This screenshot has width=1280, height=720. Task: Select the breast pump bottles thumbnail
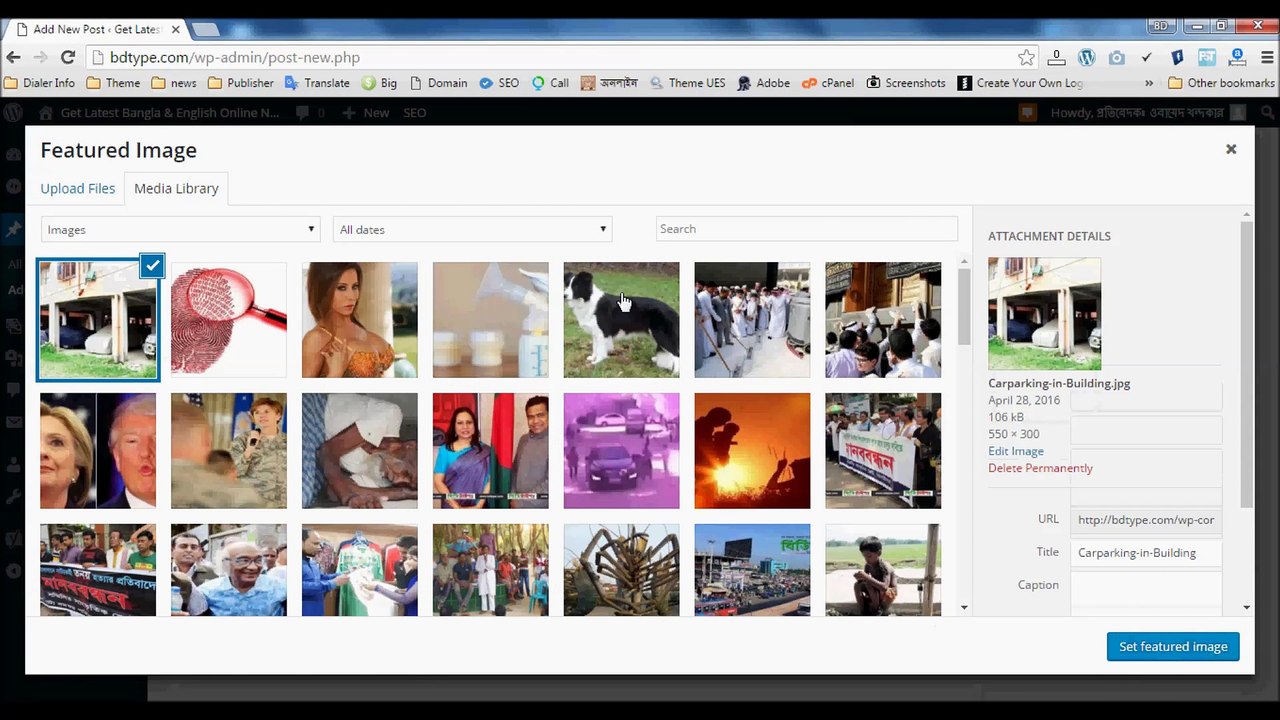491,320
